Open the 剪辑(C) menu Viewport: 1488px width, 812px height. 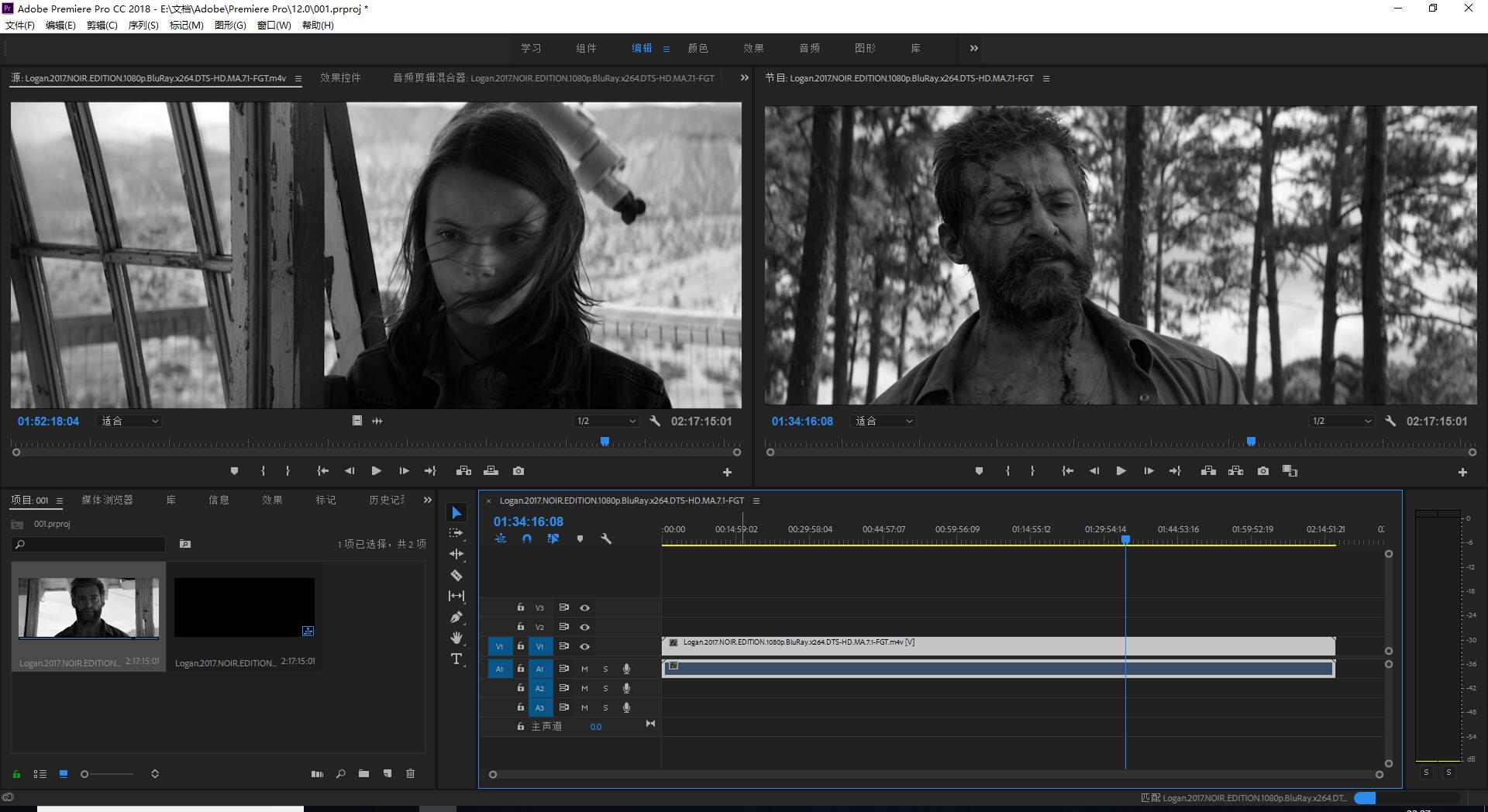[102, 25]
